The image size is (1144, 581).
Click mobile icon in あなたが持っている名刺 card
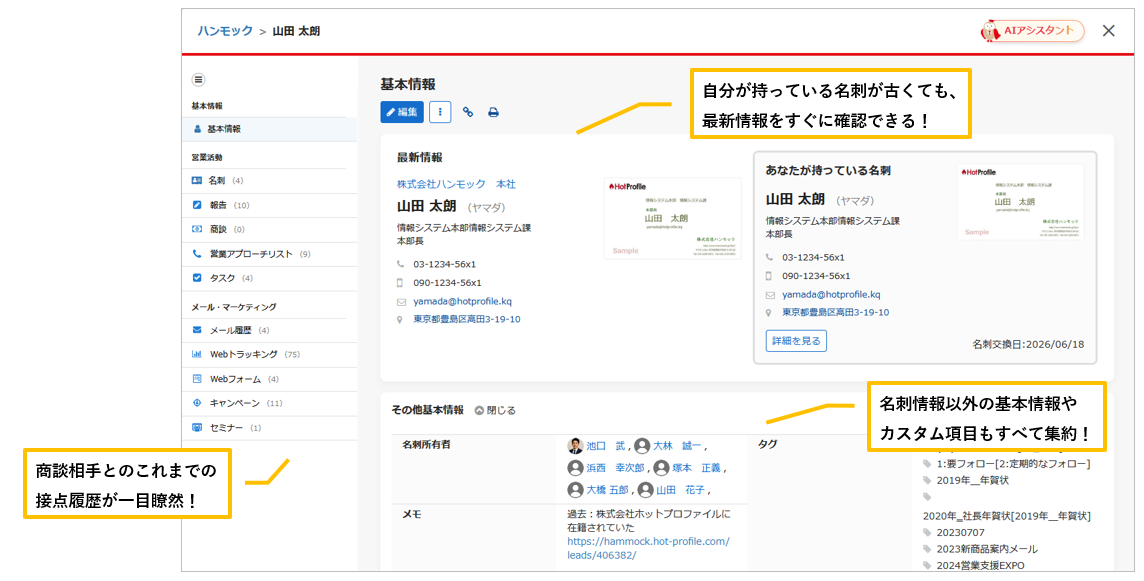pyautogui.click(x=769, y=276)
